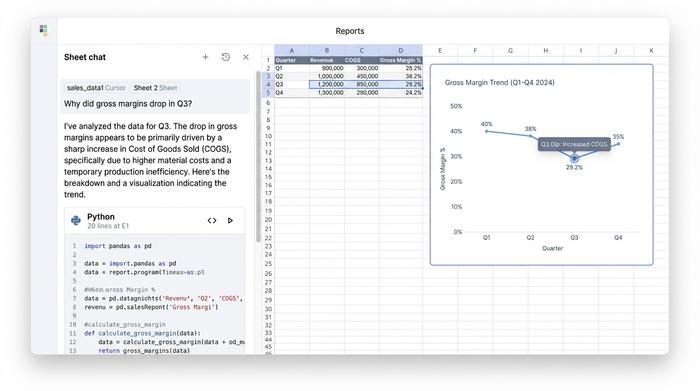The height and width of the screenshot is (391, 700).
Task: Click cell with COGS 450,000
Action: tap(362, 76)
